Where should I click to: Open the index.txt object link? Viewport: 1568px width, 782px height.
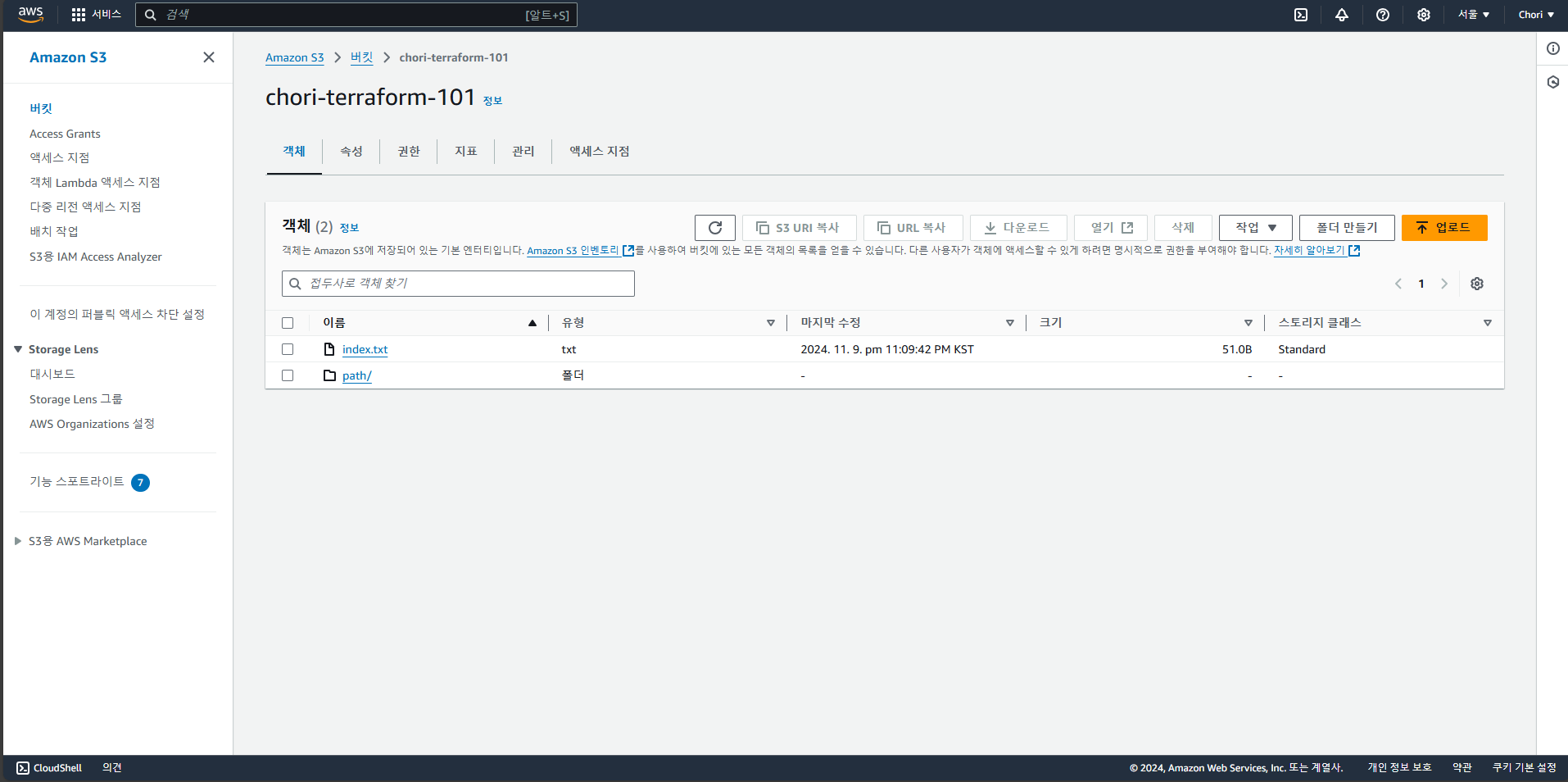coord(365,349)
